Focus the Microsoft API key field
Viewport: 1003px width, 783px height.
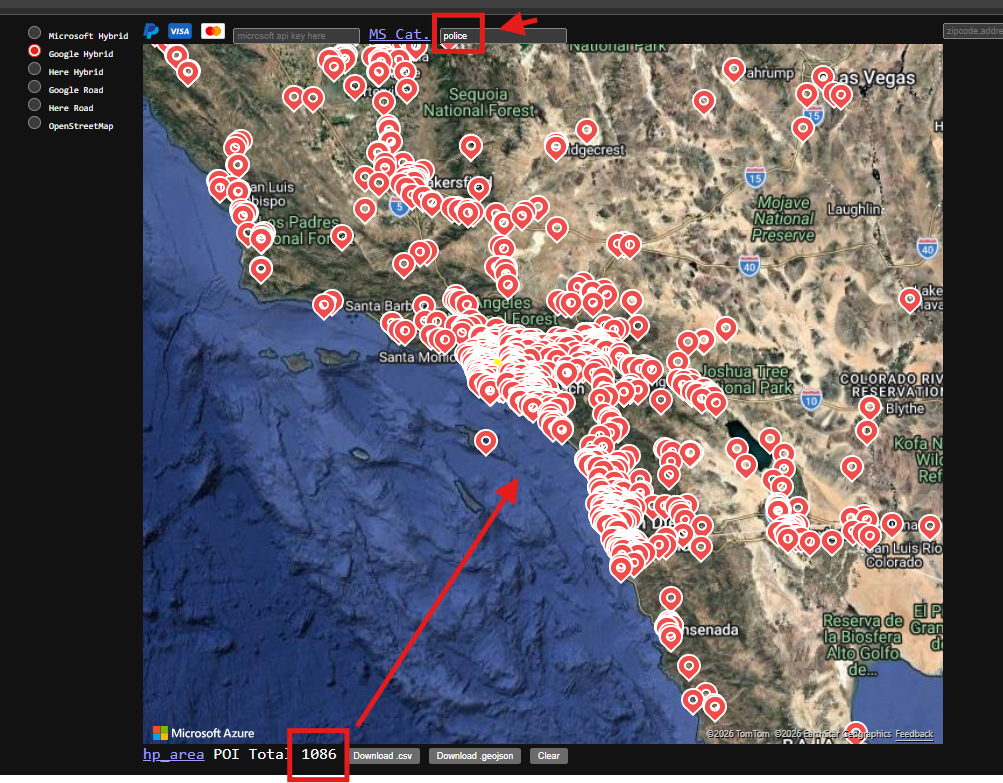click(x=295, y=36)
